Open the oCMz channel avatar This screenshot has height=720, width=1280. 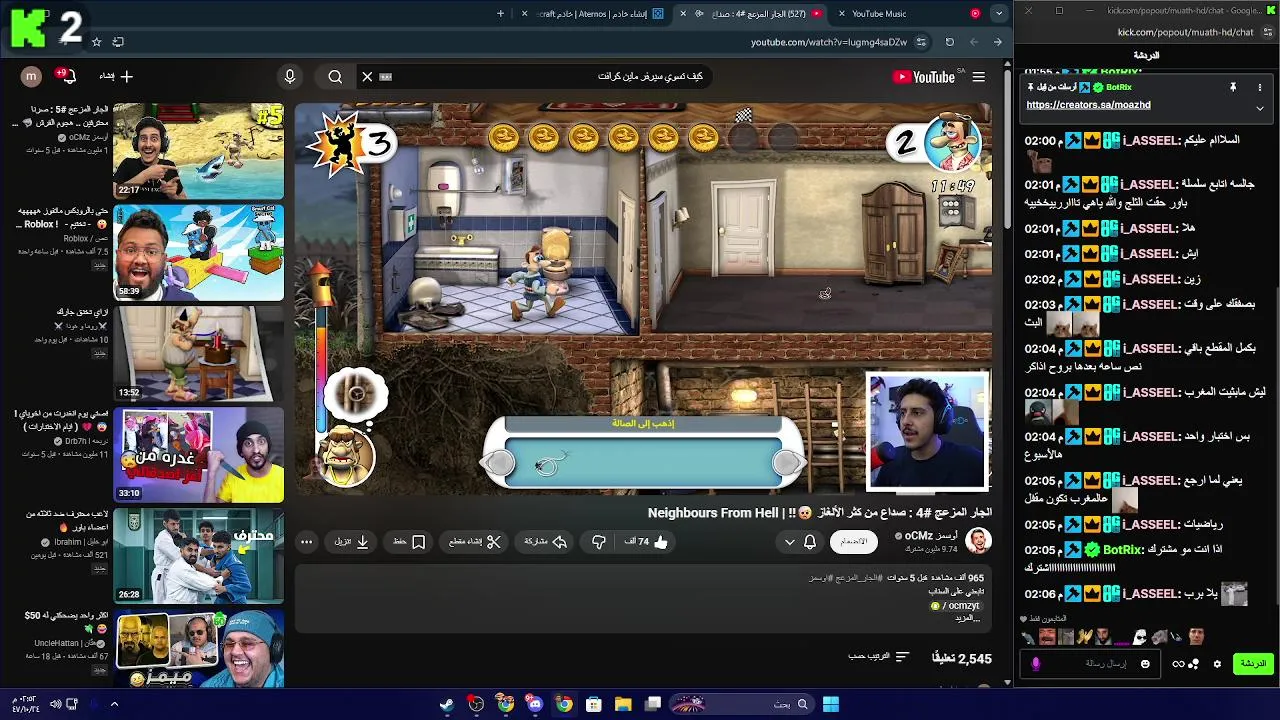pos(978,541)
